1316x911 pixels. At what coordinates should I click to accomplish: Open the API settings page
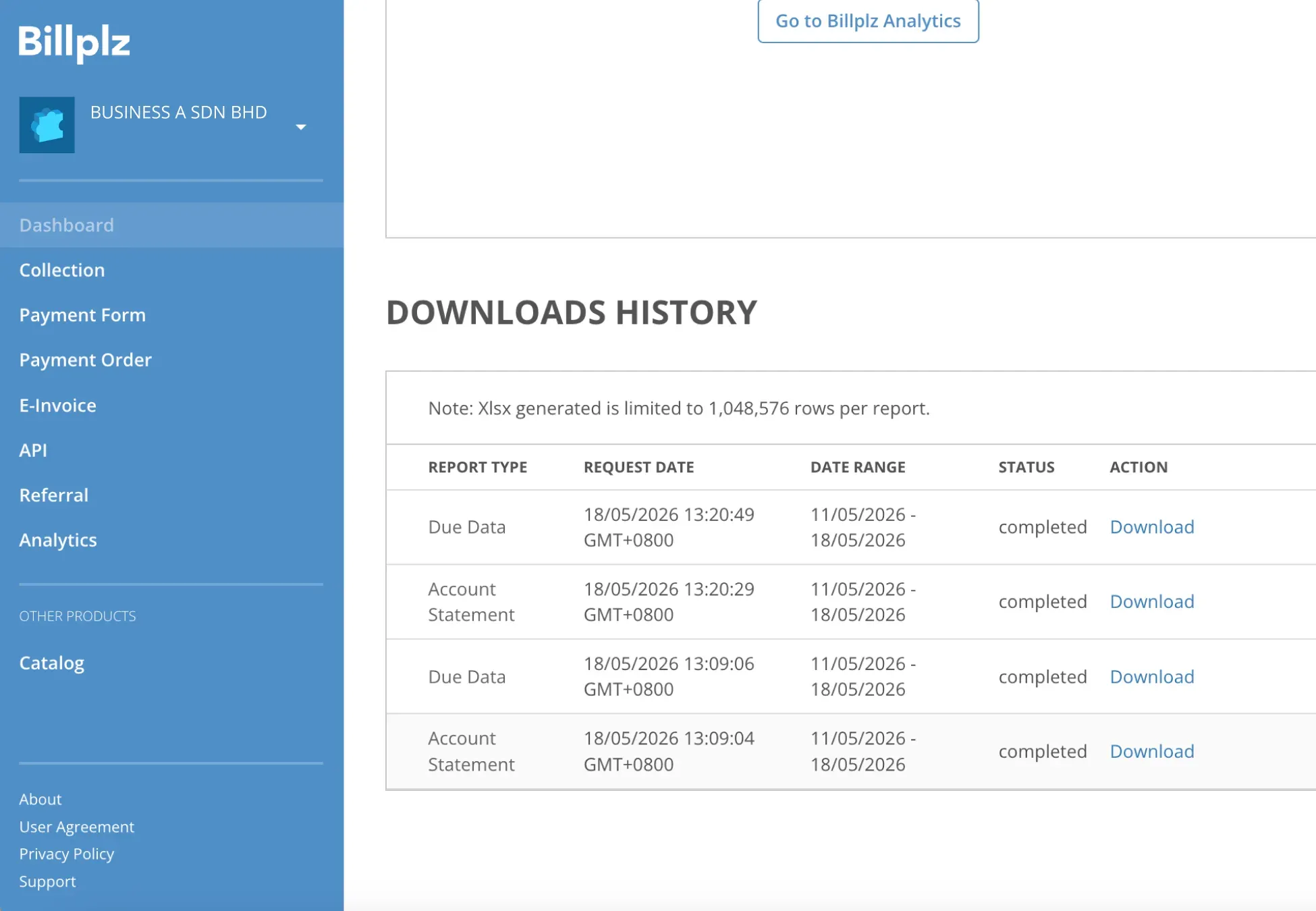(x=33, y=450)
